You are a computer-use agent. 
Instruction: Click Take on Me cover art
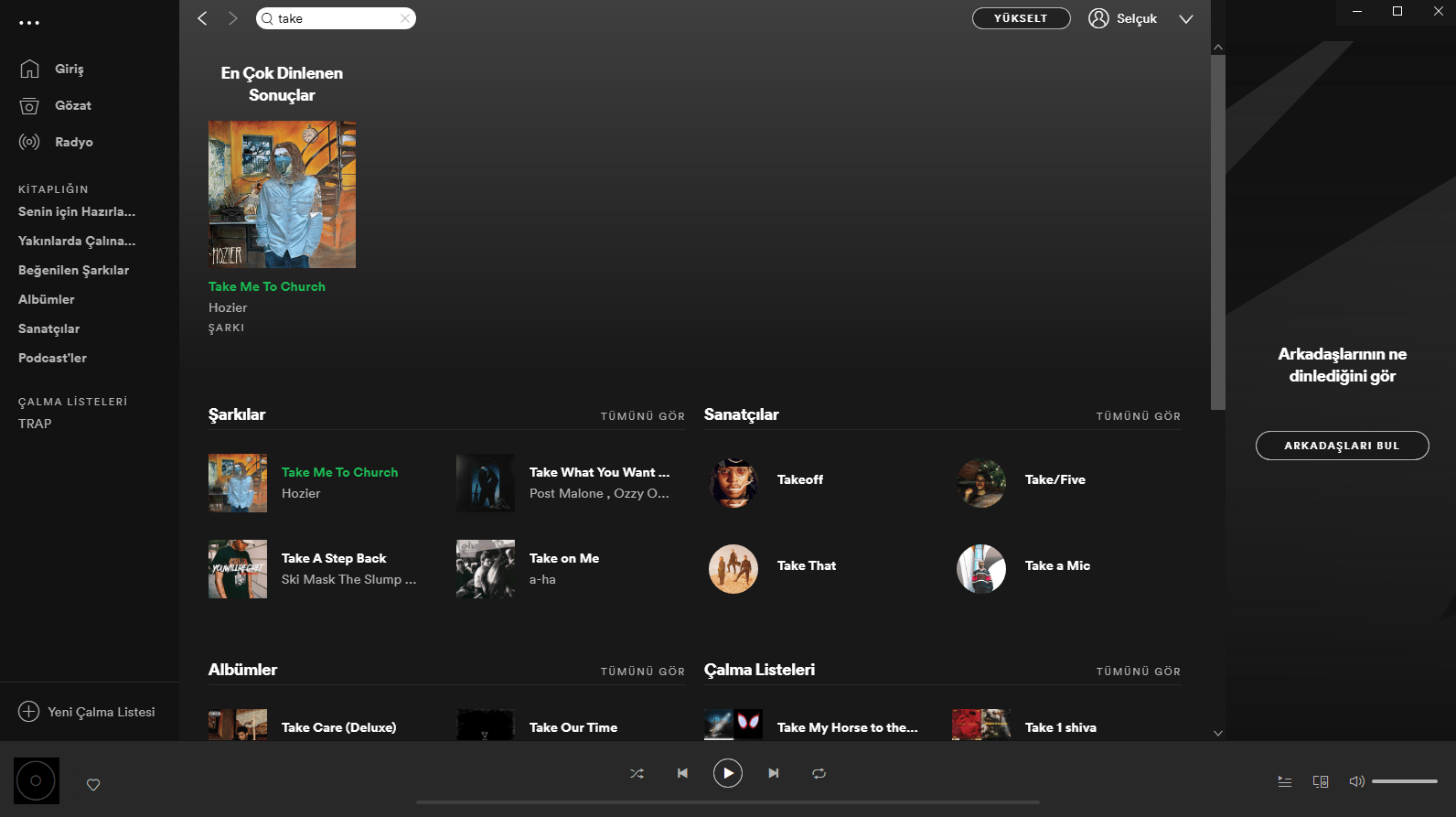tap(486, 569)
